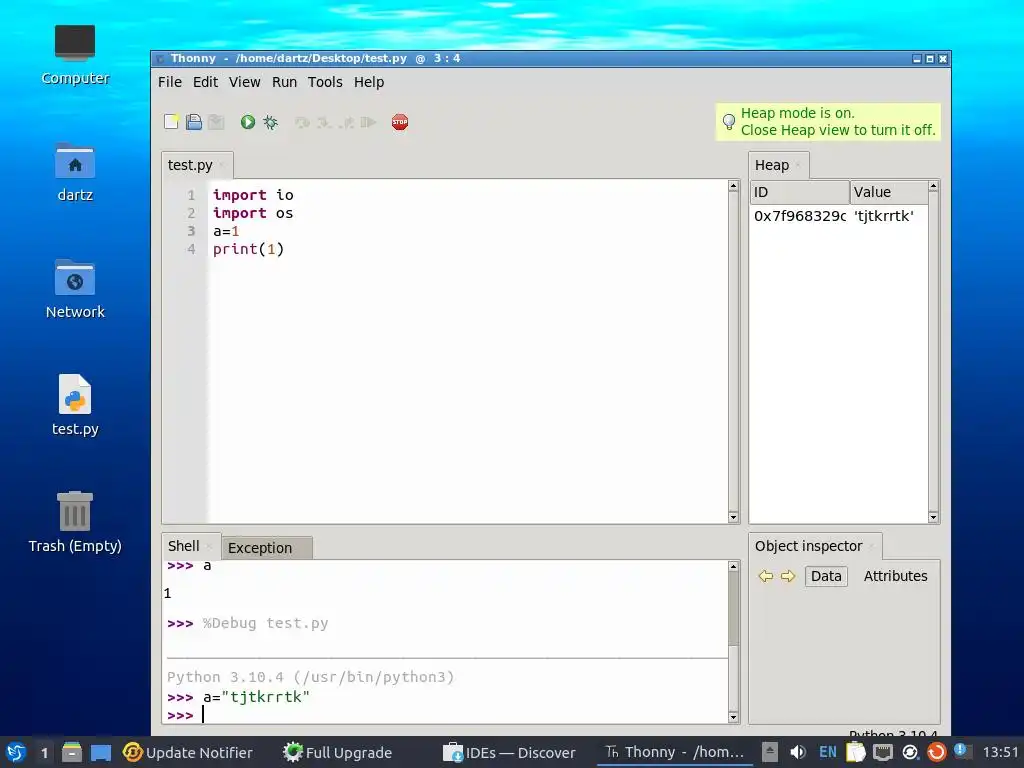Click the disabled Resume icon

coord(368,122)
